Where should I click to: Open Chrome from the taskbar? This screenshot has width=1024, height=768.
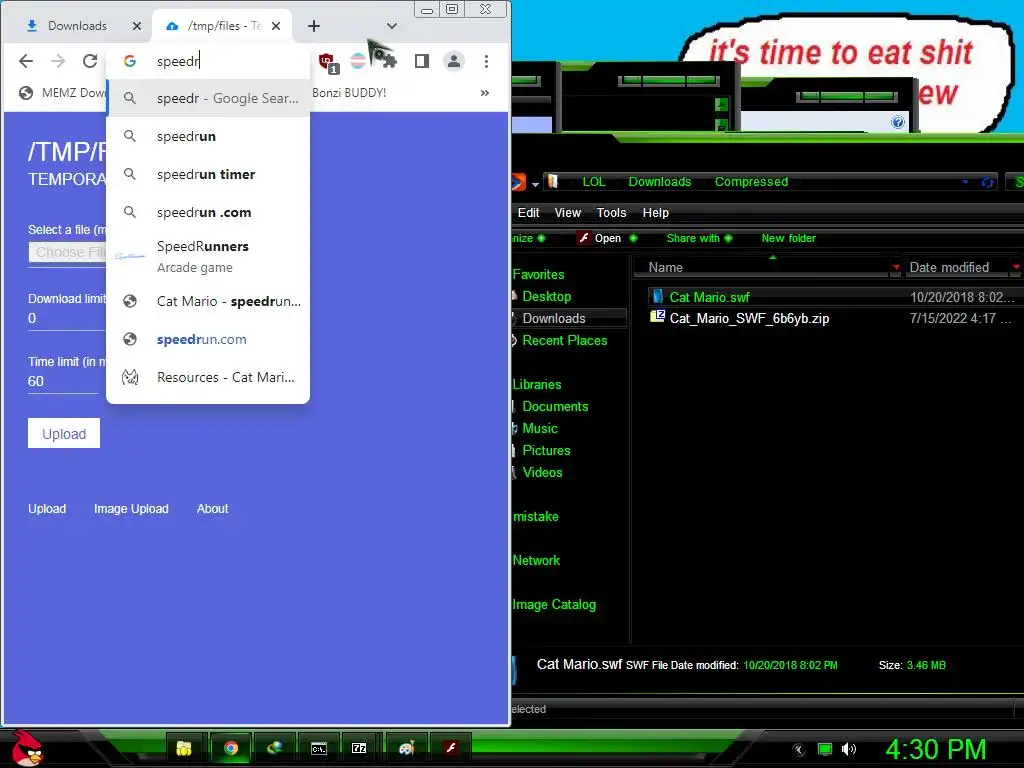(x=230, y=748)
